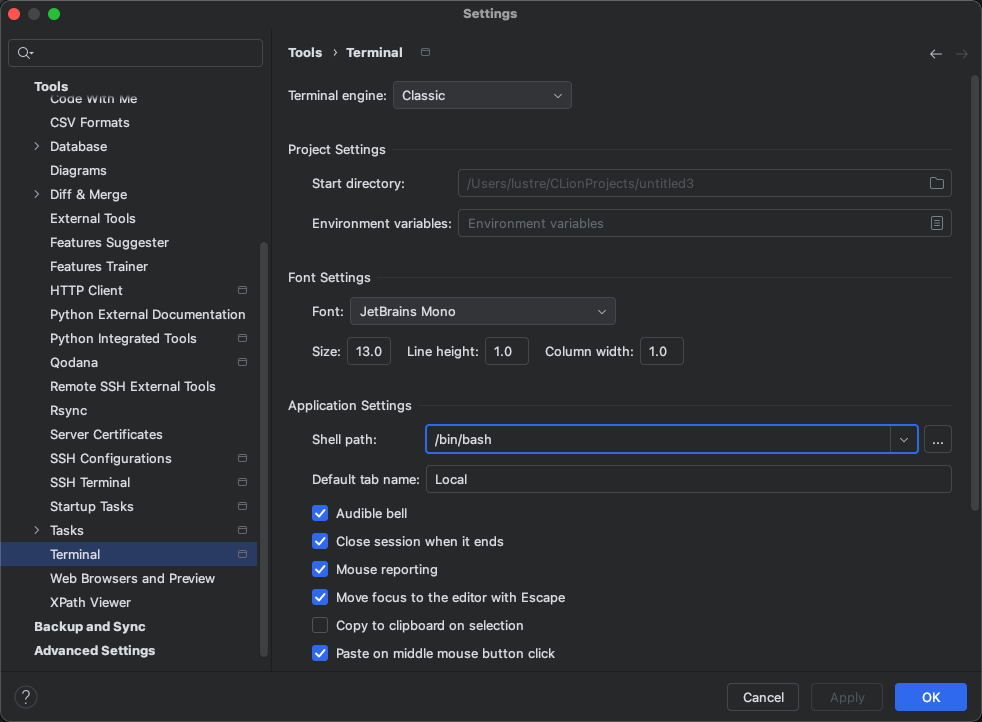Click the Shell path browse ellipsis button
The height and width of the screenshot is (722, 982).
point(938,440)
